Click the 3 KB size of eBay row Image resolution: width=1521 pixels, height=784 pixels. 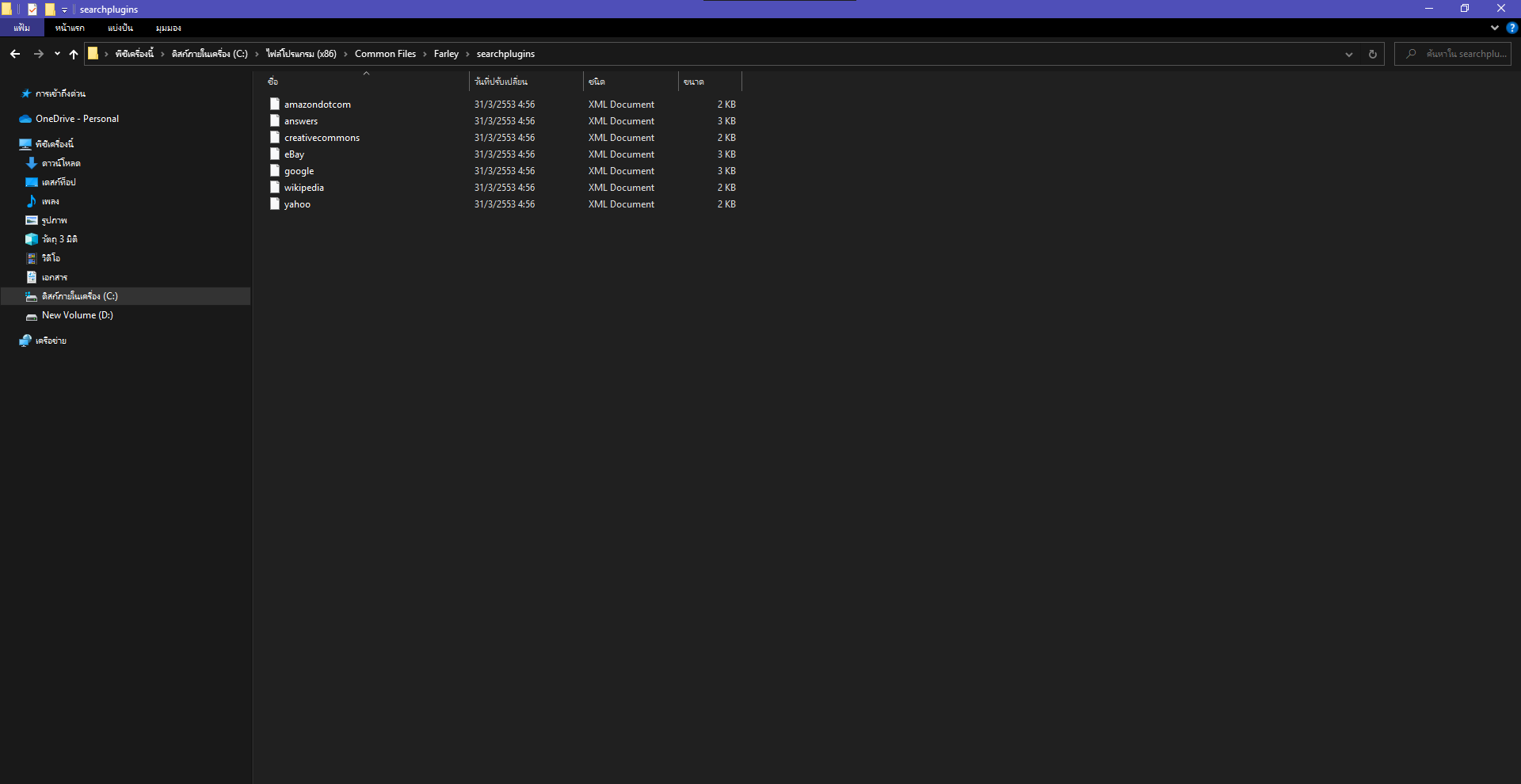click(x=726, y=154)
